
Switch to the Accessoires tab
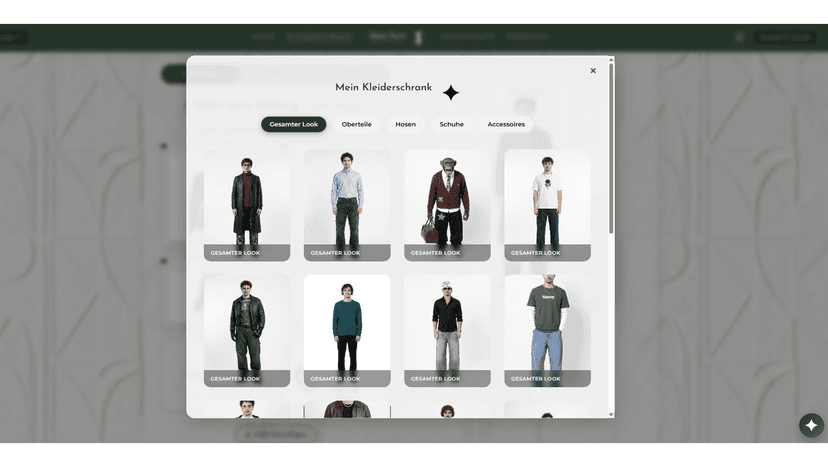click(x=506, y=124)
